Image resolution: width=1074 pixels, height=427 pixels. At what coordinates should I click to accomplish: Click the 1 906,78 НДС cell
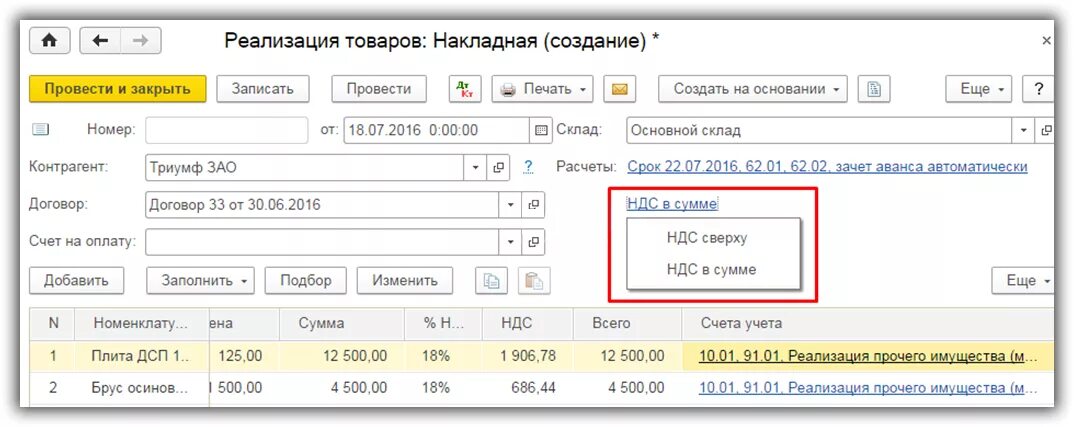(527, 356)
